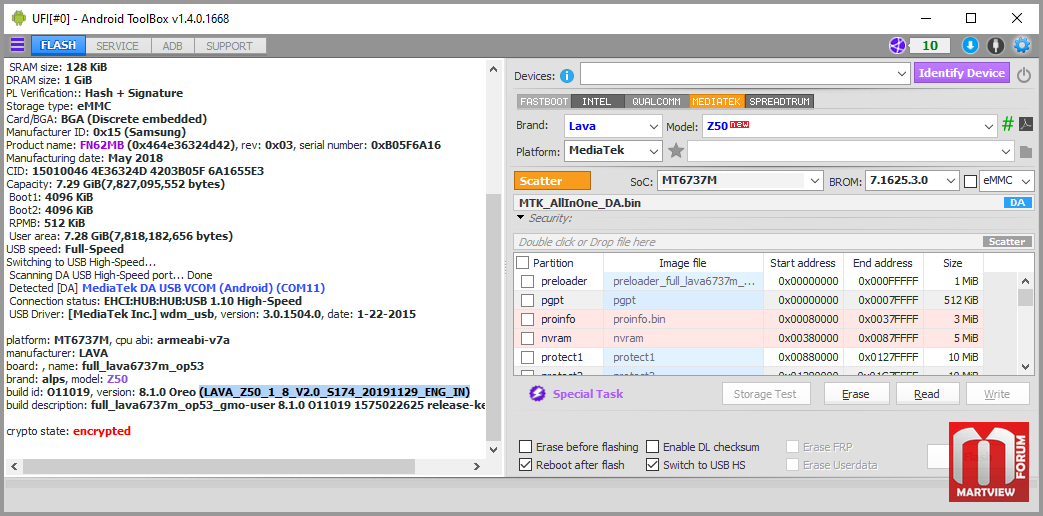Image resolution: width=1043 pixels, height=516 pixels.
Task: Check the nvram partition checkbox
Action: (x=527, y=338)
